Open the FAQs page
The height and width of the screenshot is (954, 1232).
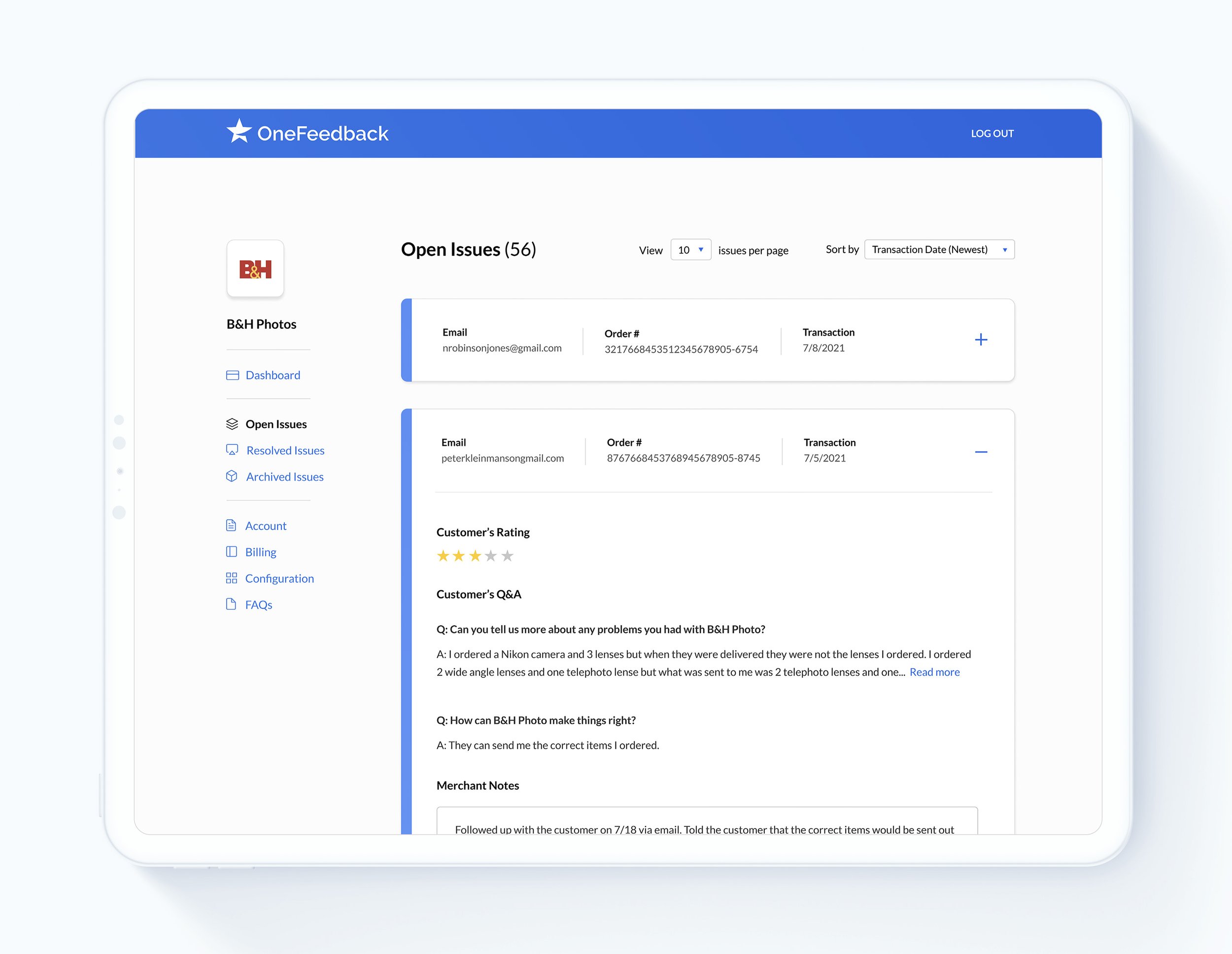[259, 605]
